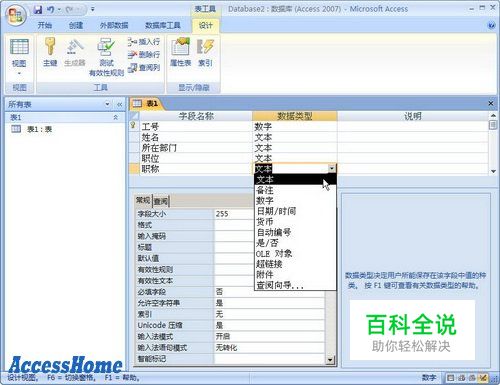Choose 查阅向导... in data type list
The image size is (500, 385).
[295, 285]
